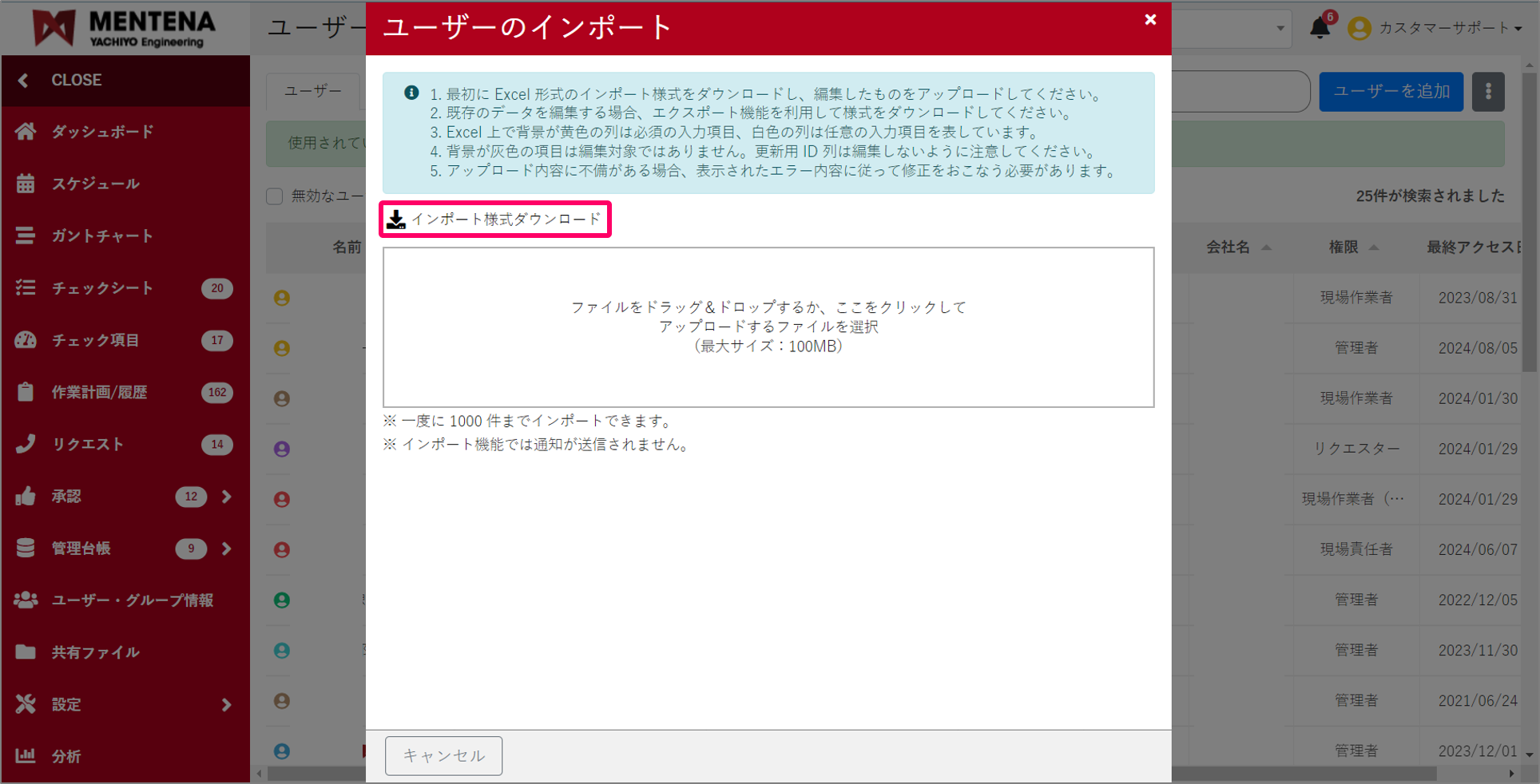The height and width of the screenshot is (784, 1540).
Task: Expand the 設定 sidebar section
Action: (226, 704)
